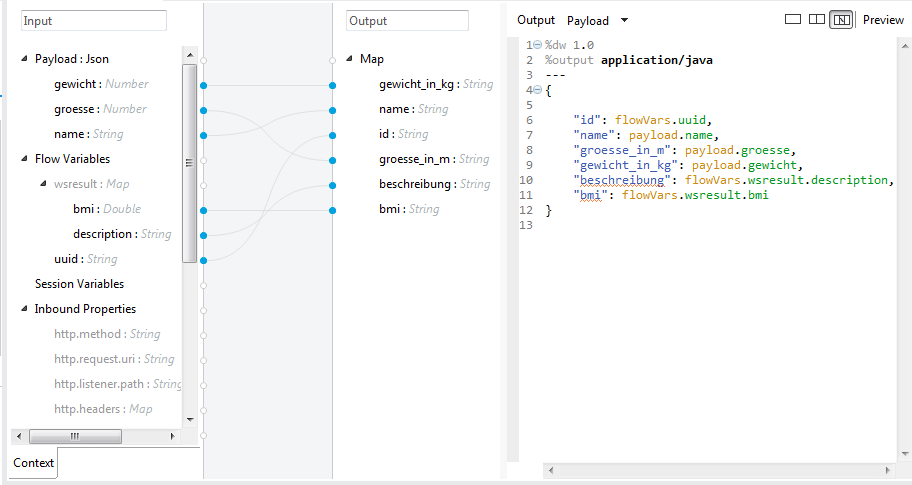Click the input tree horizontal scrollbar thumb

[74, 437]
